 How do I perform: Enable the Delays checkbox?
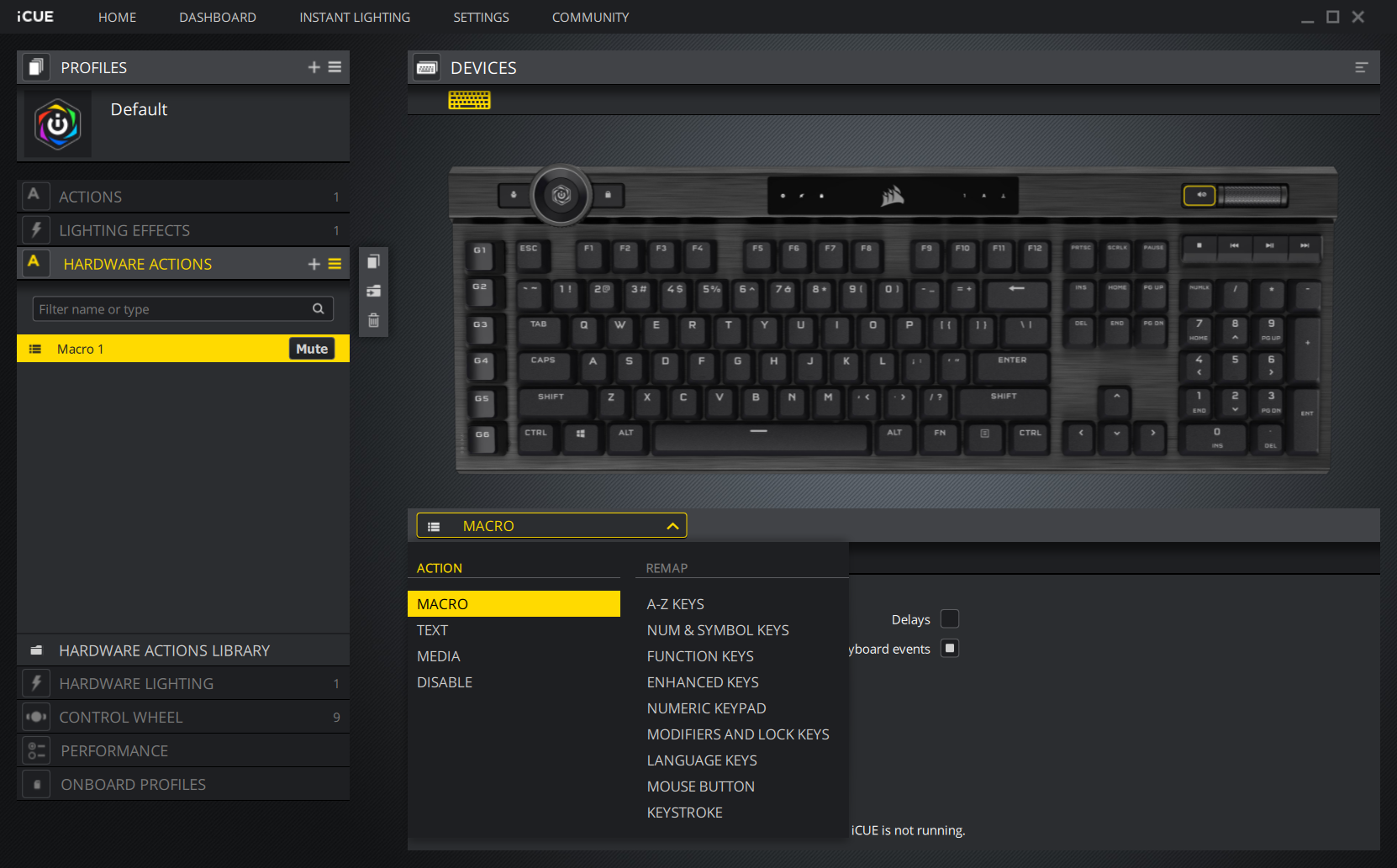pos(949,618)
